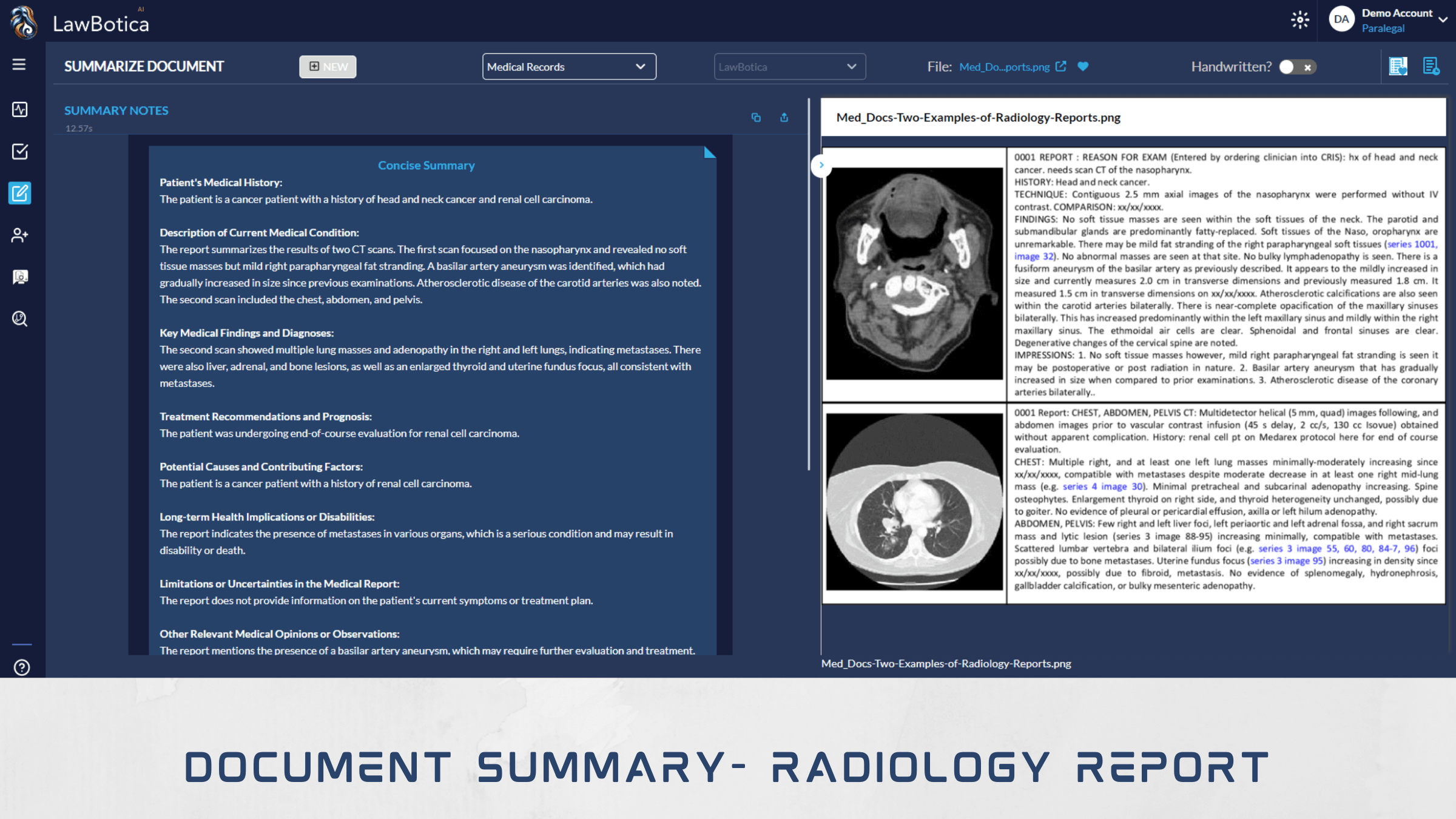Click the summary panel vertical scrollbar
Screen dimensions: 1456x819
click(809, 284)
